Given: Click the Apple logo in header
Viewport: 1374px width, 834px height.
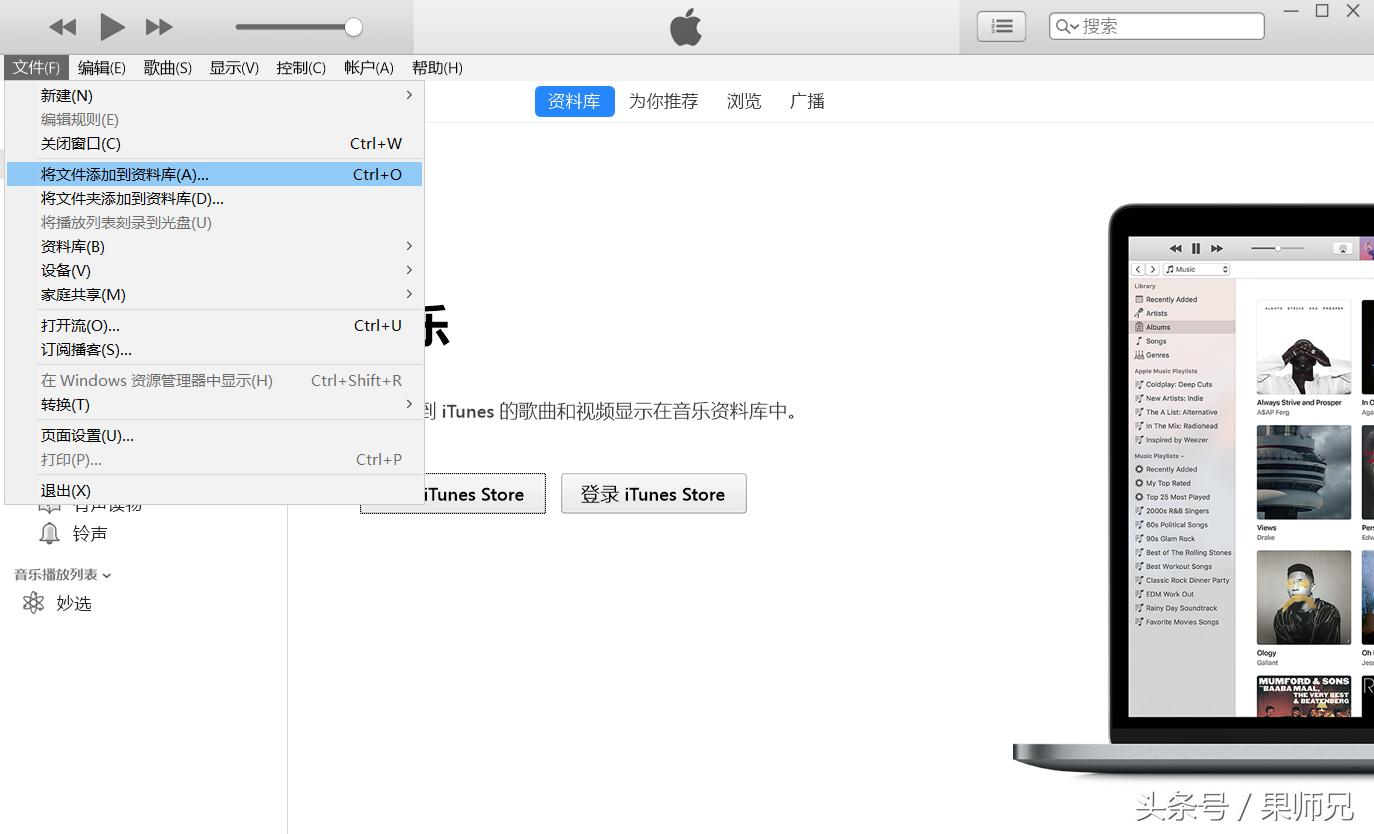Looking at the screenshot, I should 686,27.
